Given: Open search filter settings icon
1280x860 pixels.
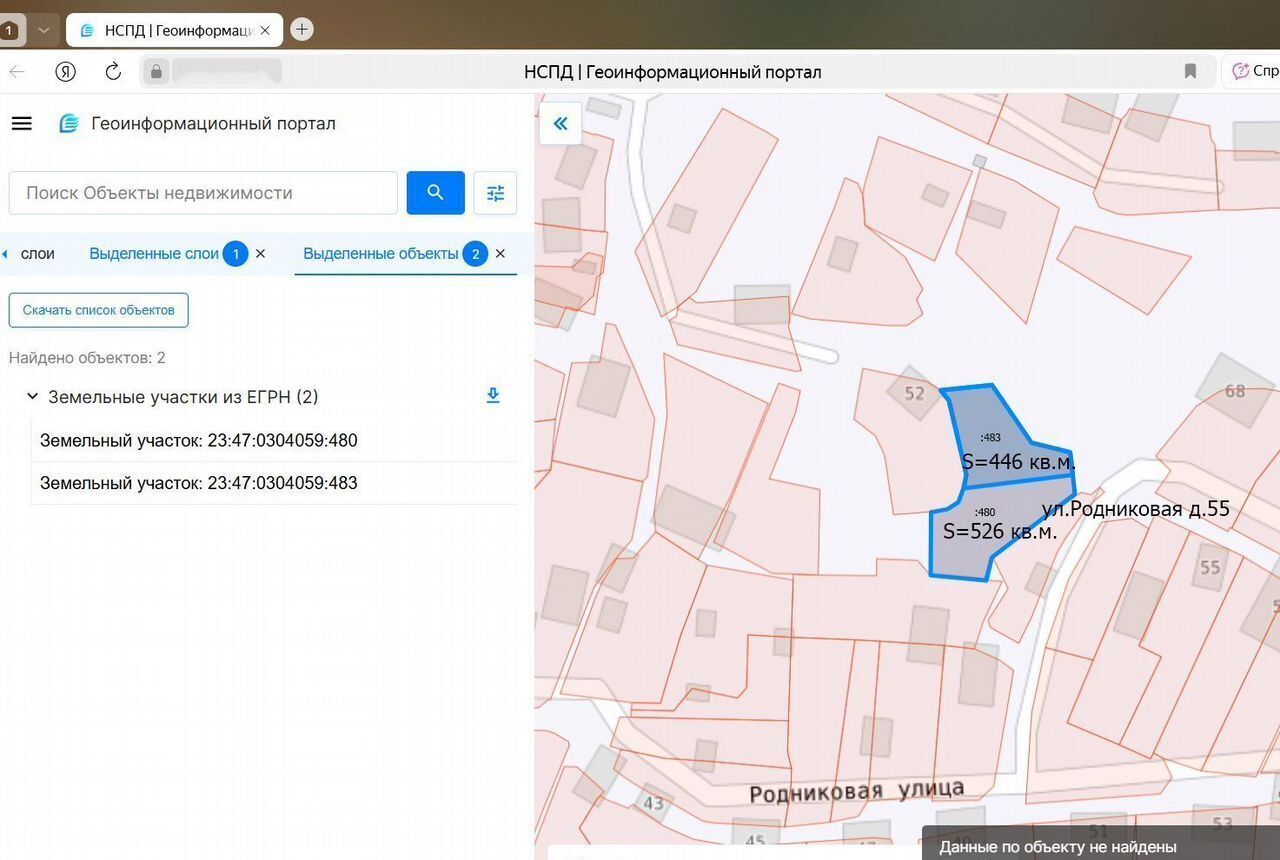Looking at the screenshot, I should click(x=495, y=193).
